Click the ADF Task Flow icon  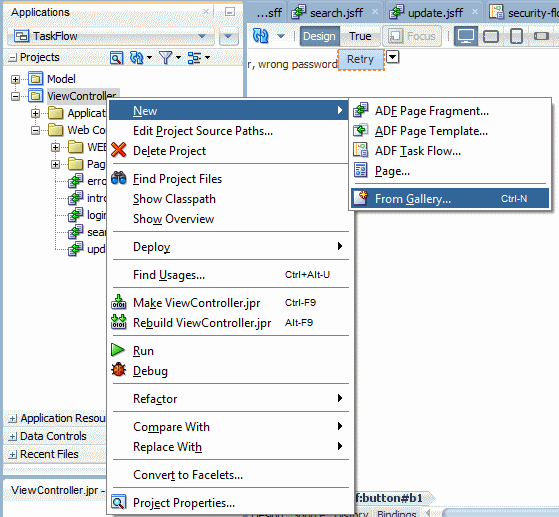(360, 150)
